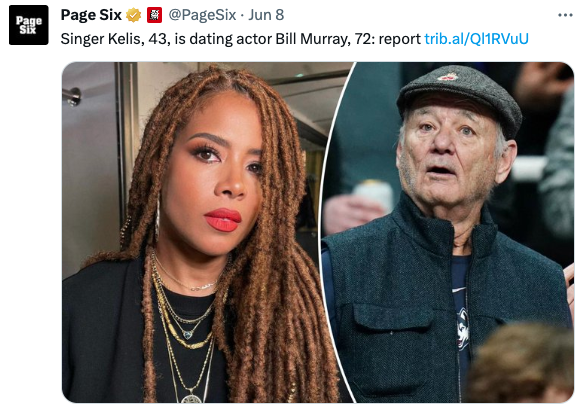This screenshot has height=416, width=587.
Task: Click the gold verified checkmark badge
Action: 133,15
